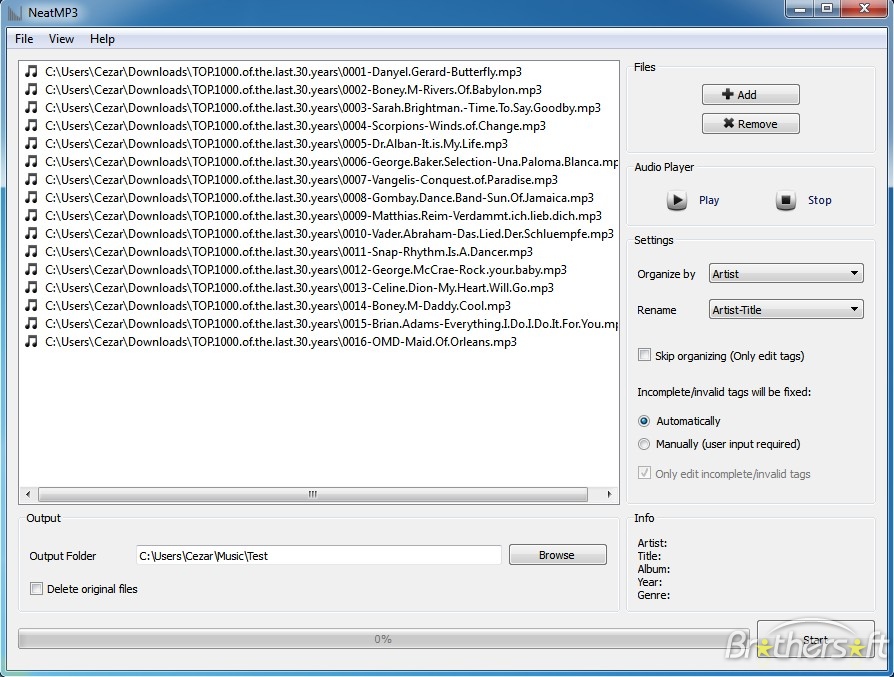Click music note icon for 0002-Boney.M-Rivers.Of.Babylon
The width and height of the screenshot is (894, 677).
(x=31, y=90)
